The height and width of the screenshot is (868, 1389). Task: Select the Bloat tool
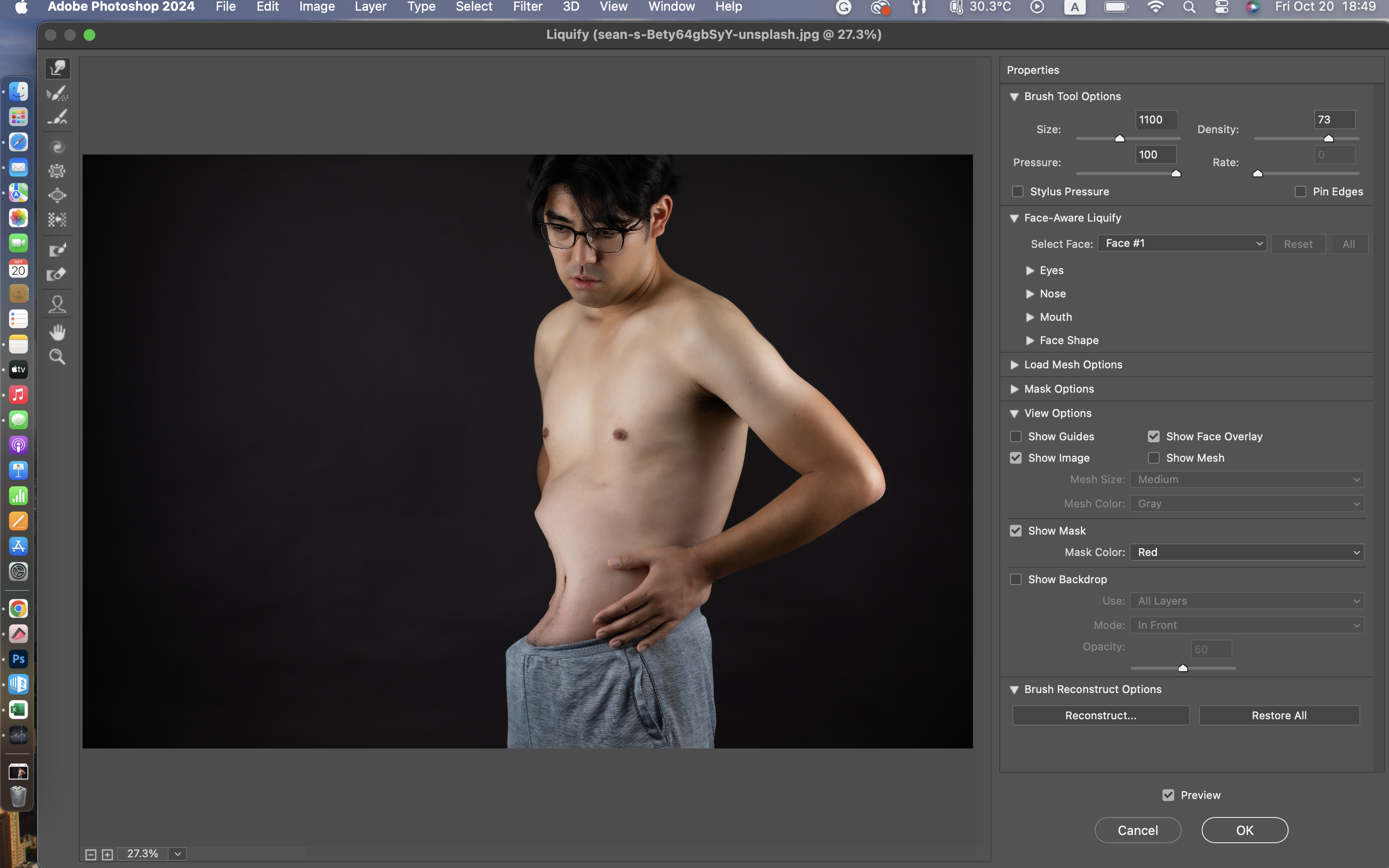click(57, 195)
